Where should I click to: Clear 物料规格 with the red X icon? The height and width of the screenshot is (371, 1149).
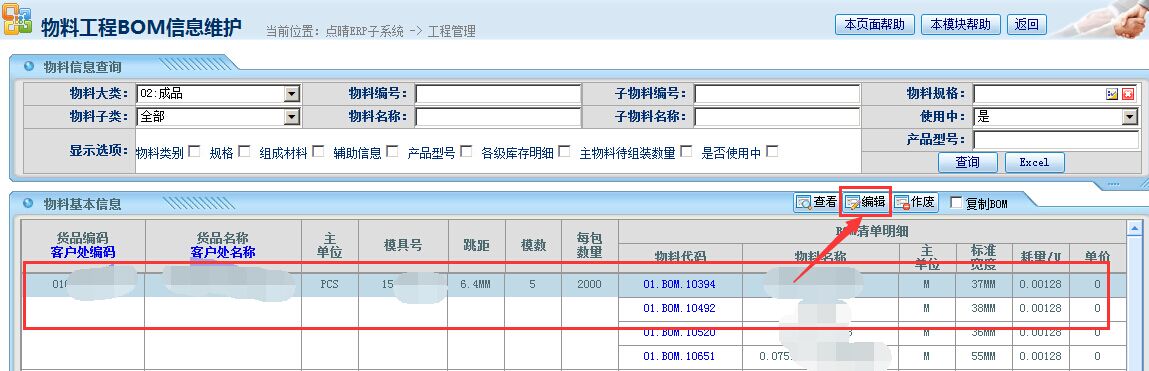(x=1128, y=94)
